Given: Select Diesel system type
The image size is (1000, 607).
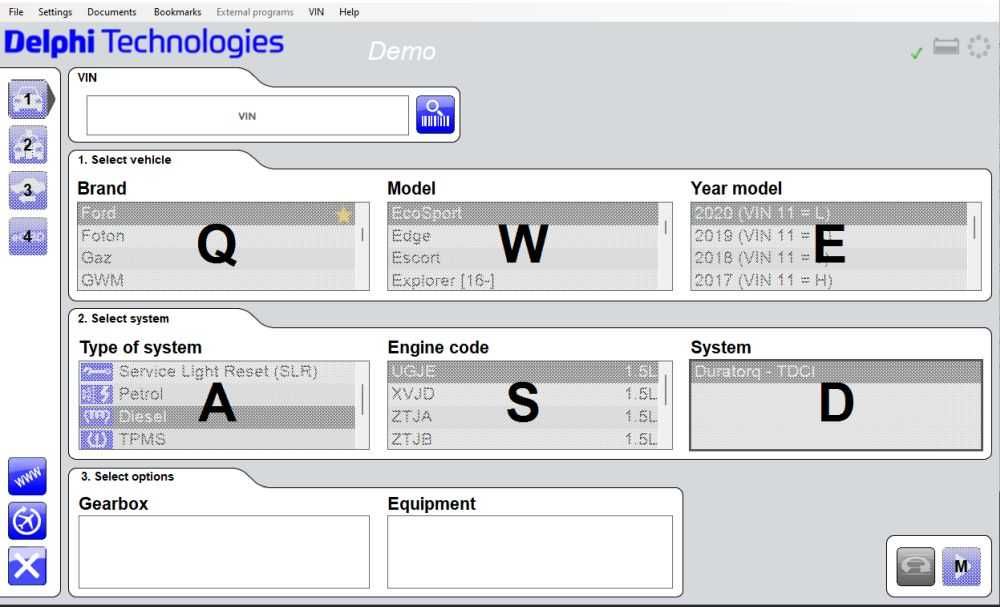Looking at the screenshot, I should point(217,417).
